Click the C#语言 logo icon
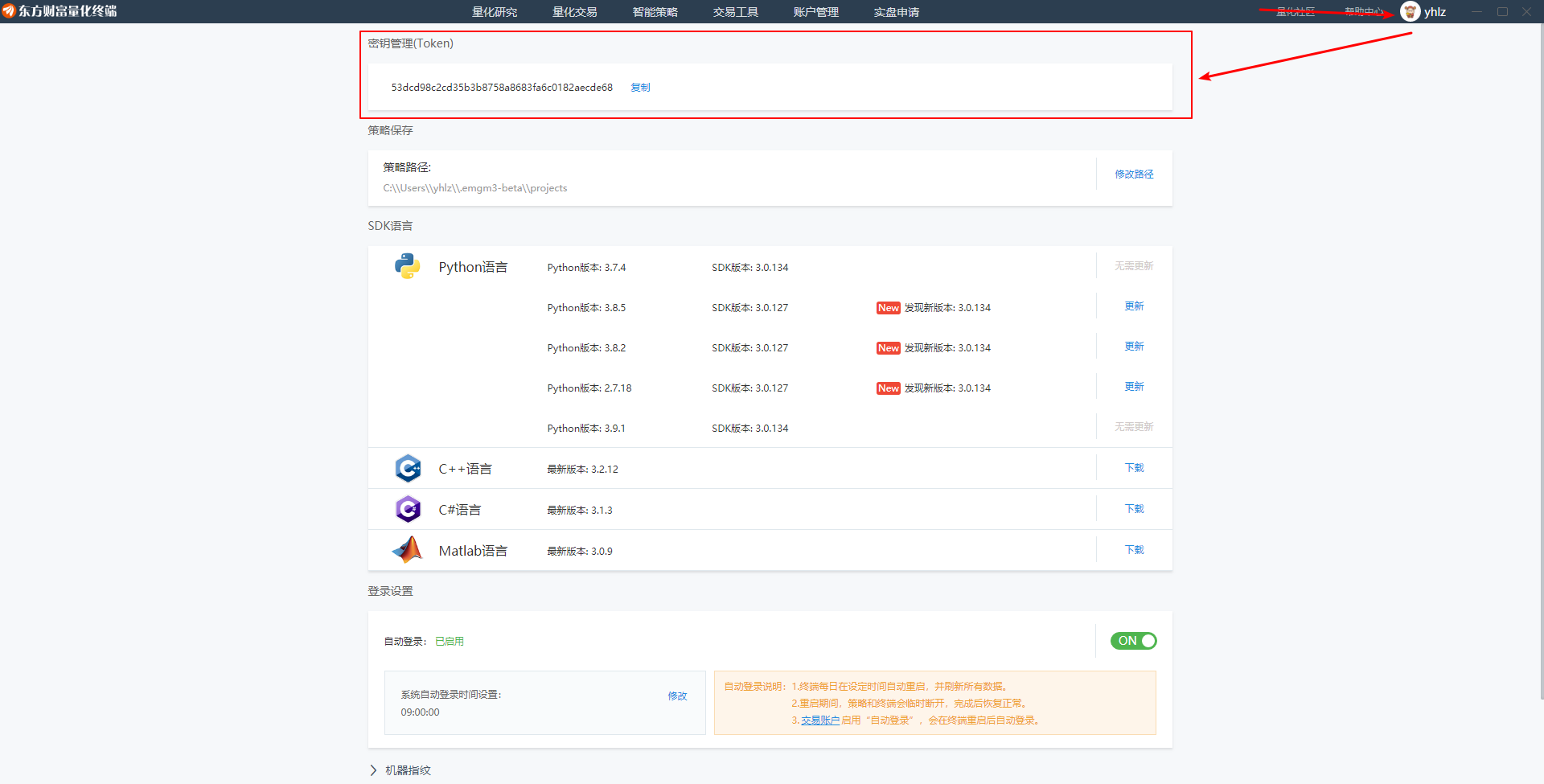This screenshot has height=784, width=1544. pyautogui.click(x=408, y=509)
